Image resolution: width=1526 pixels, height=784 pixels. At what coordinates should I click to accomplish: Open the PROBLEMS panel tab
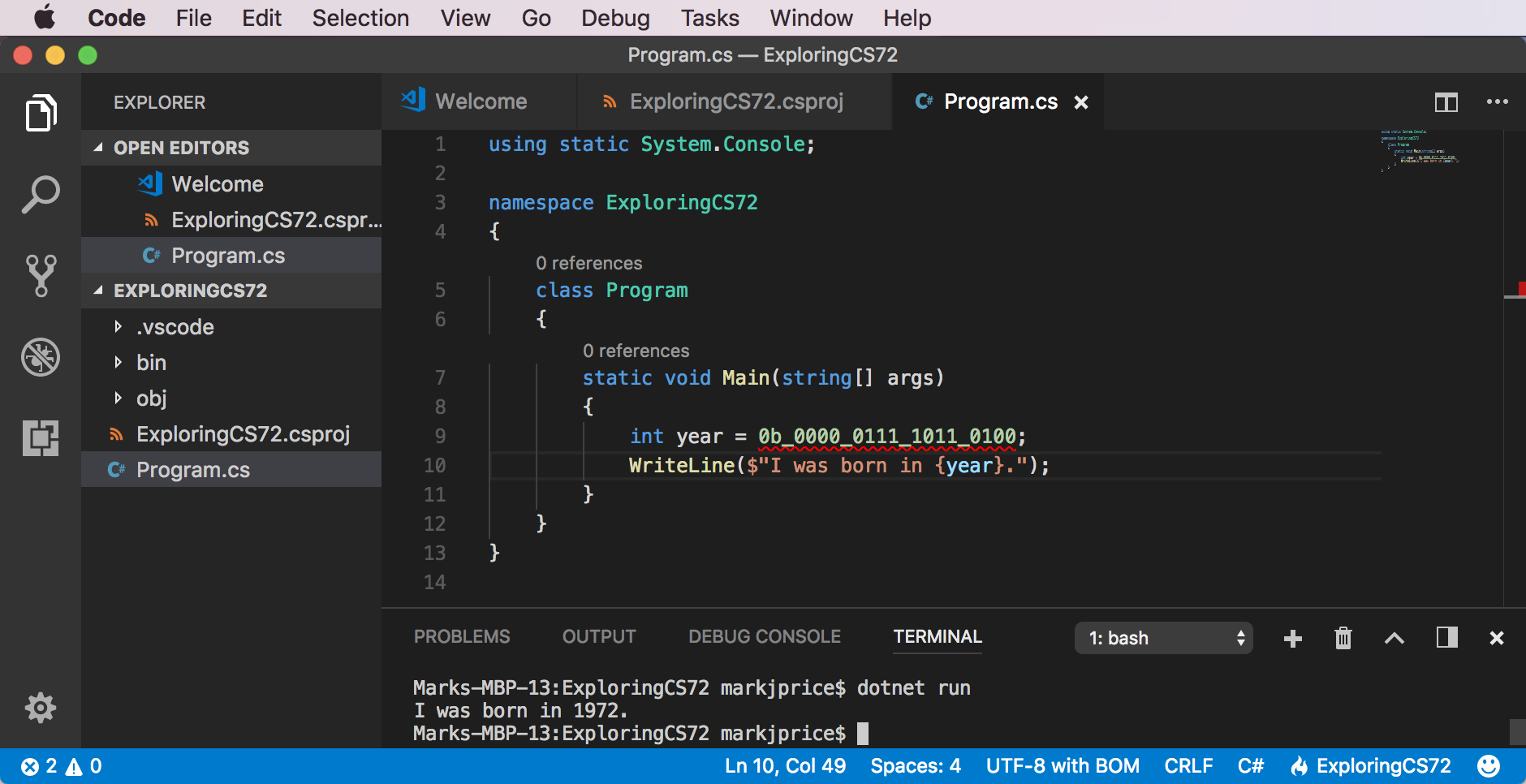coord(462,636)
